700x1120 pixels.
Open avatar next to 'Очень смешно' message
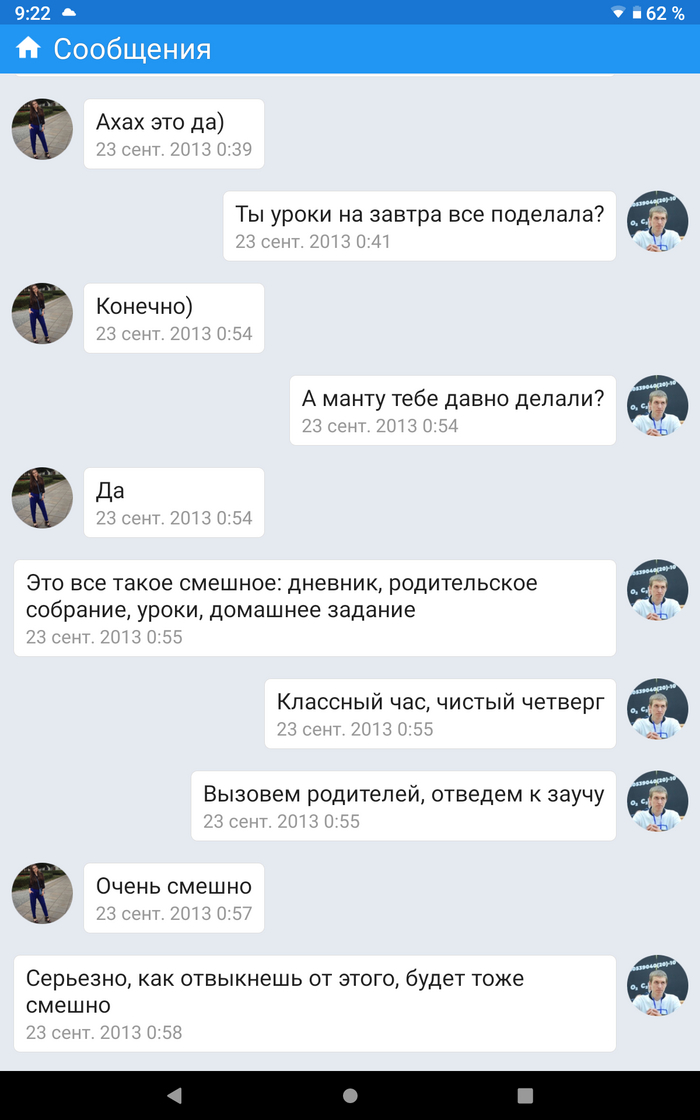tap(42, 894)
